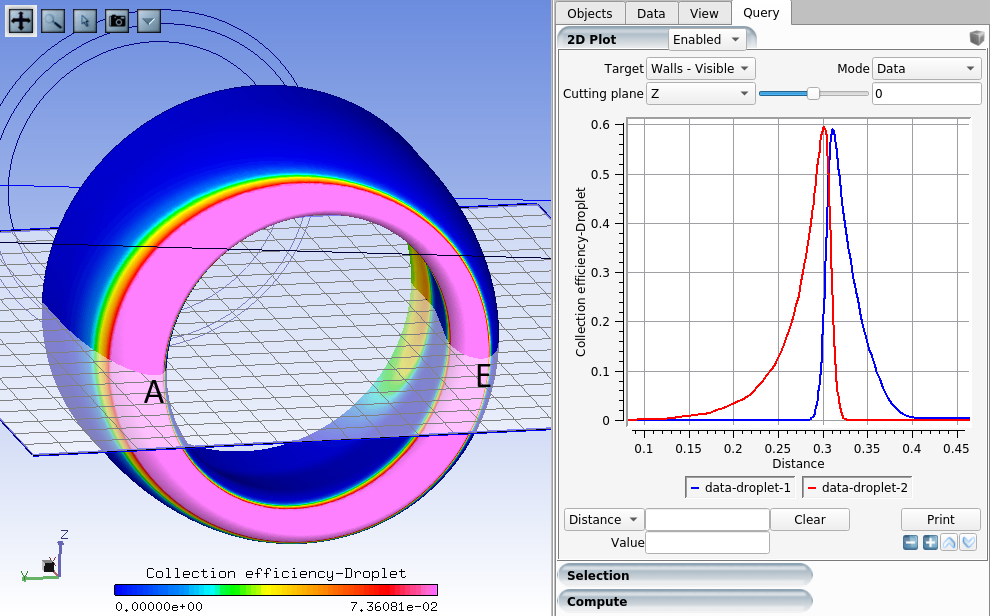This screenshot has width=991, height=616.
Task: Click the minus icon below Print
Action: [910, 542]
